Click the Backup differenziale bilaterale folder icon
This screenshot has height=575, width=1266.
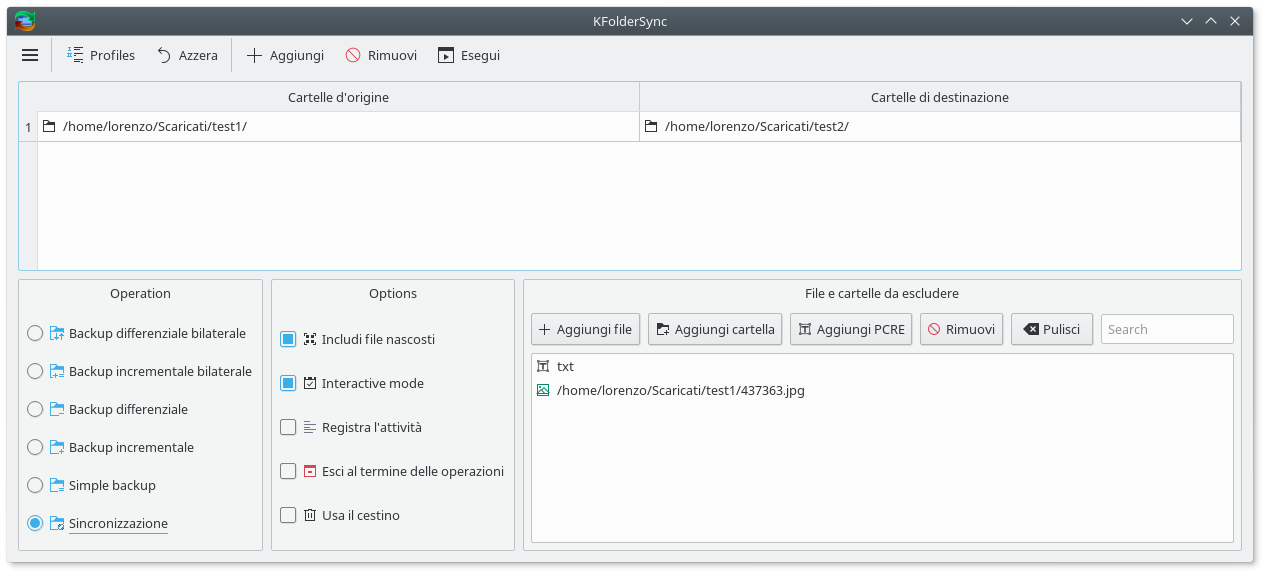point(57,333)
